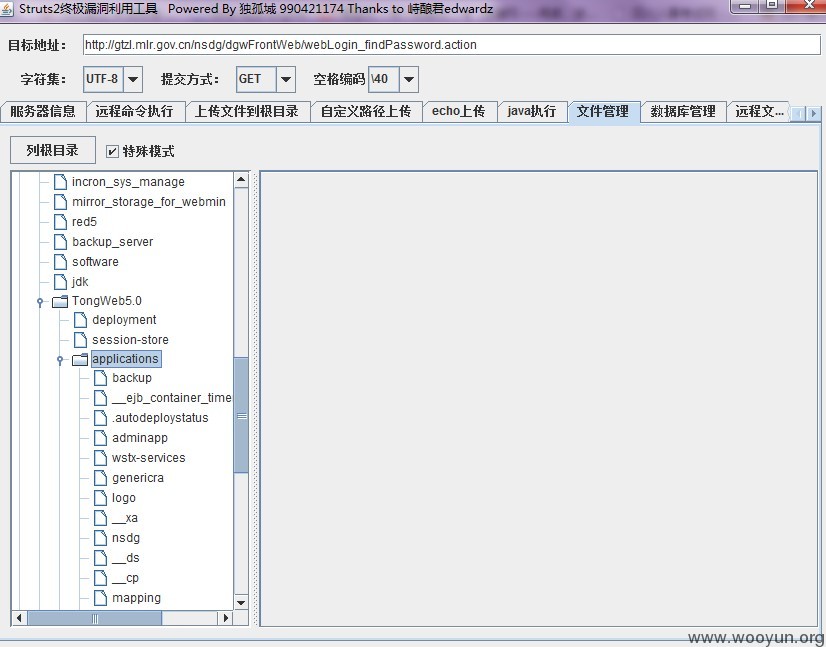826x647 pixels.
Task: Switch to the 远程命令执行 tab
Action: click(134, 112)
